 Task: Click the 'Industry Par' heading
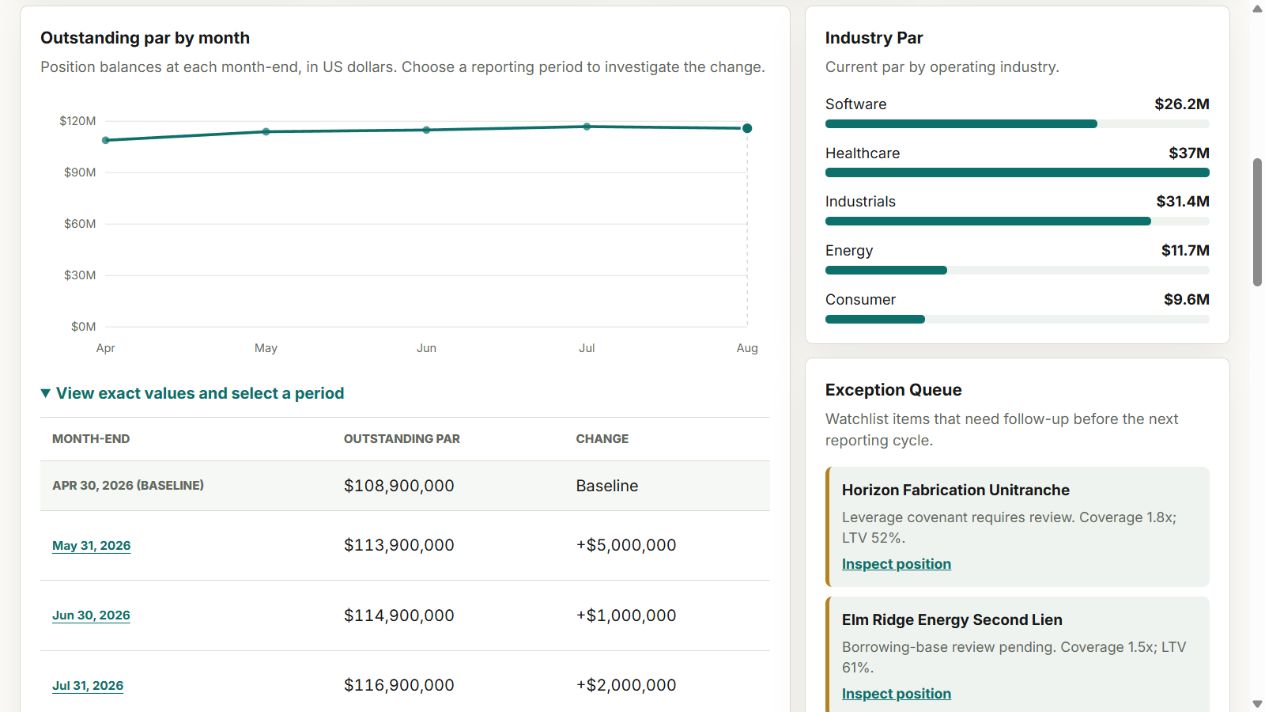(x=874, y=38)
